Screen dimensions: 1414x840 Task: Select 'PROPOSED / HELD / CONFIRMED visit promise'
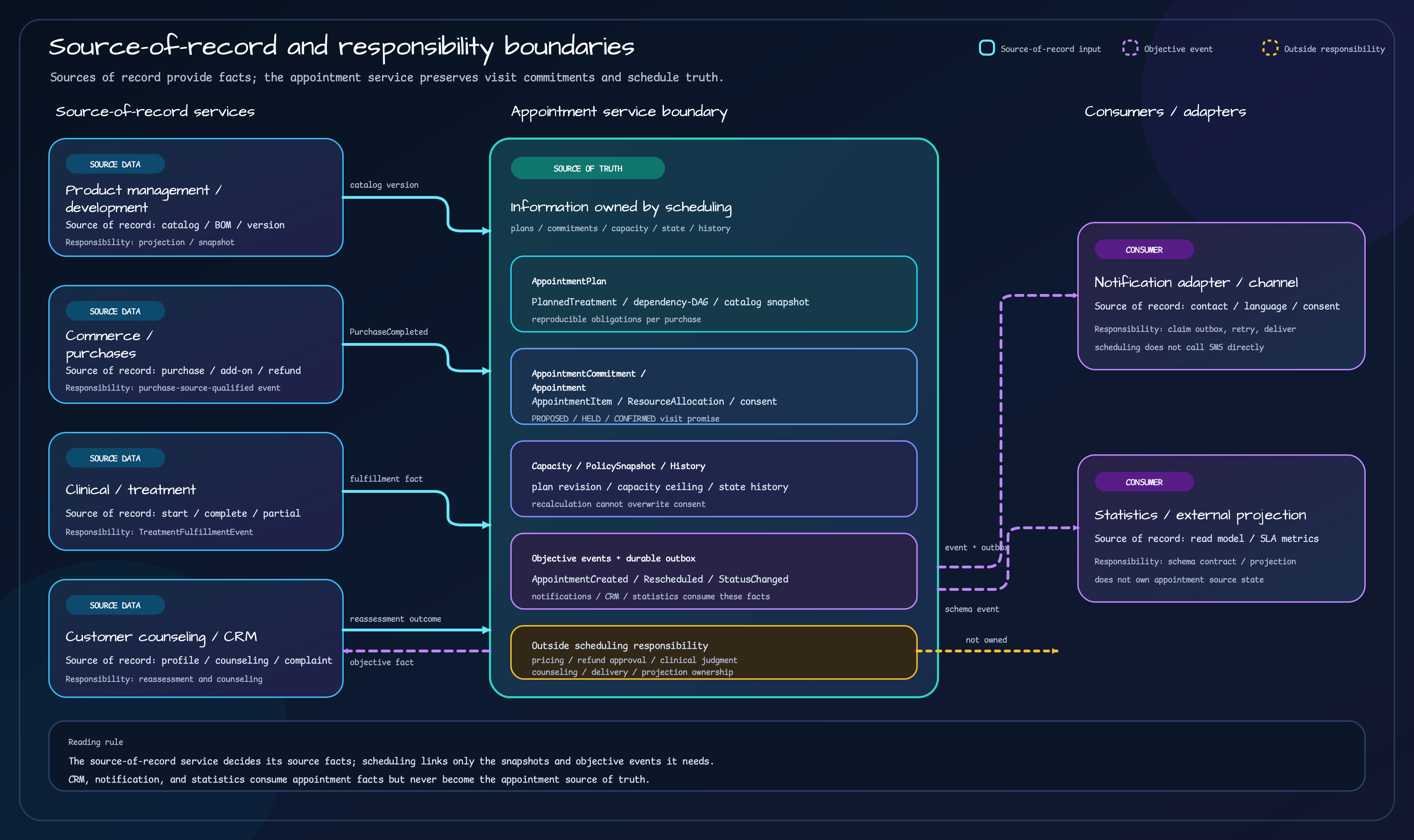[625, 418]
